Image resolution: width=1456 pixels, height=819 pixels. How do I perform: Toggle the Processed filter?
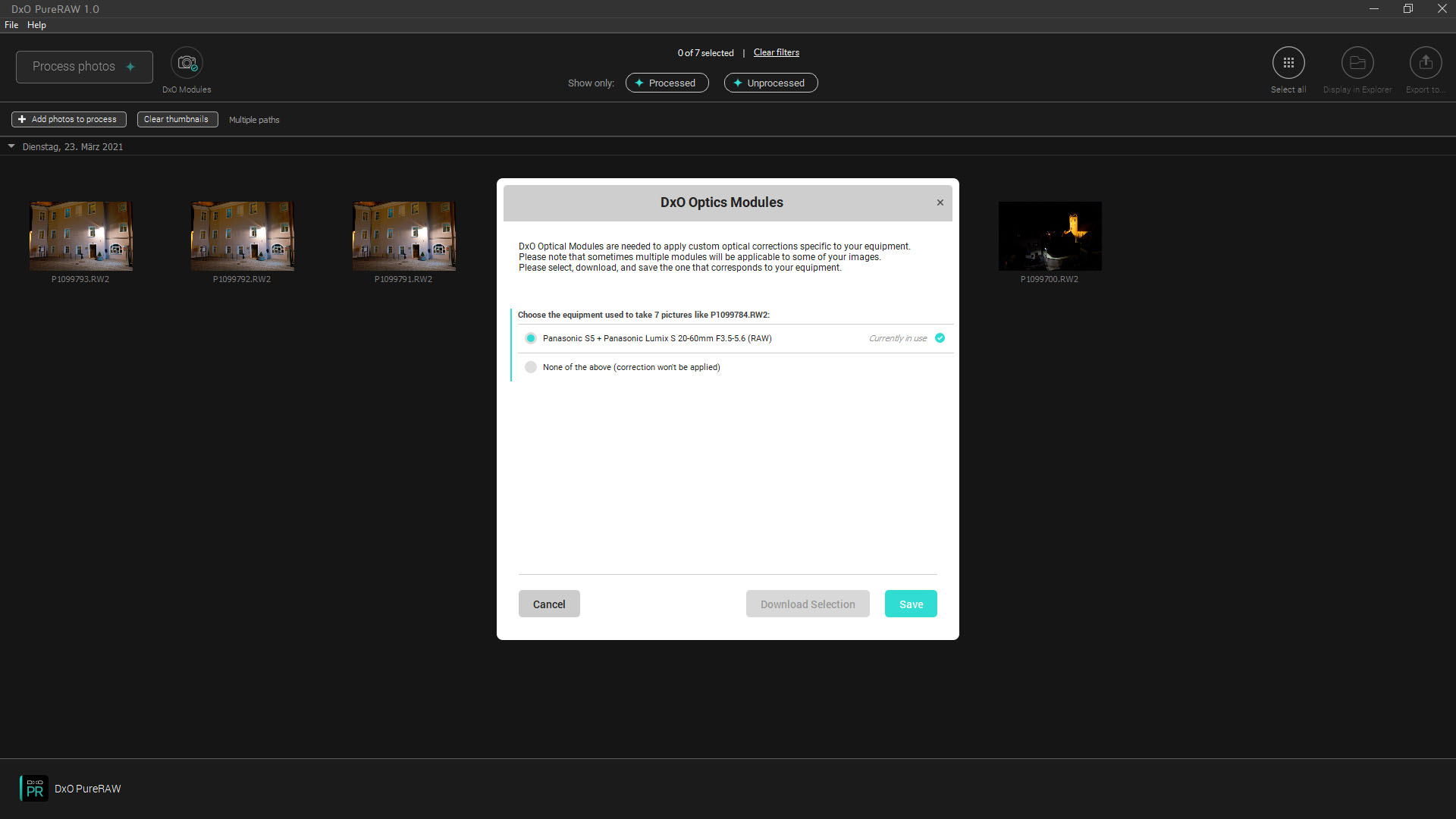667,83
